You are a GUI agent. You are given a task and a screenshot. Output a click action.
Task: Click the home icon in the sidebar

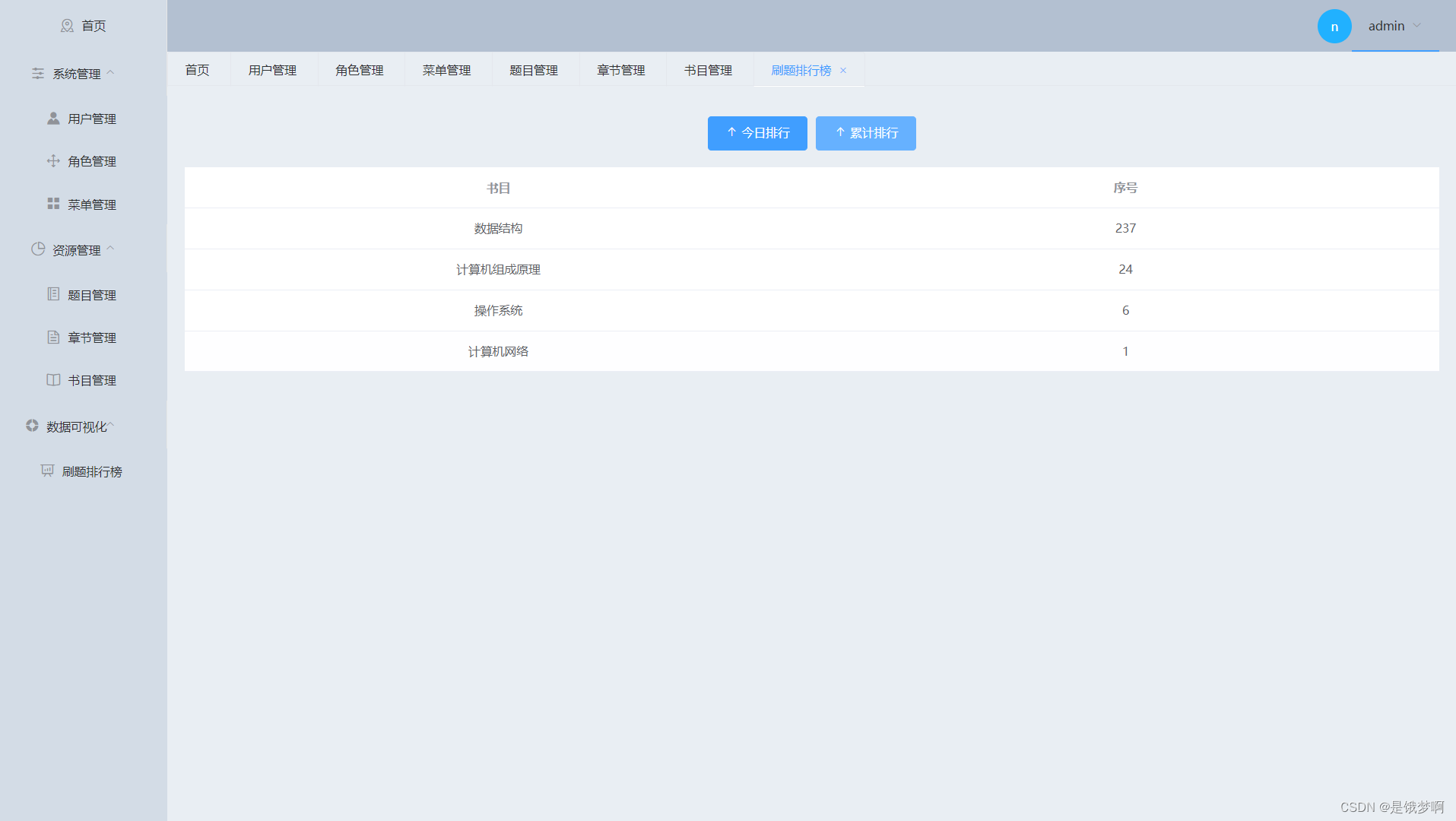67,26
